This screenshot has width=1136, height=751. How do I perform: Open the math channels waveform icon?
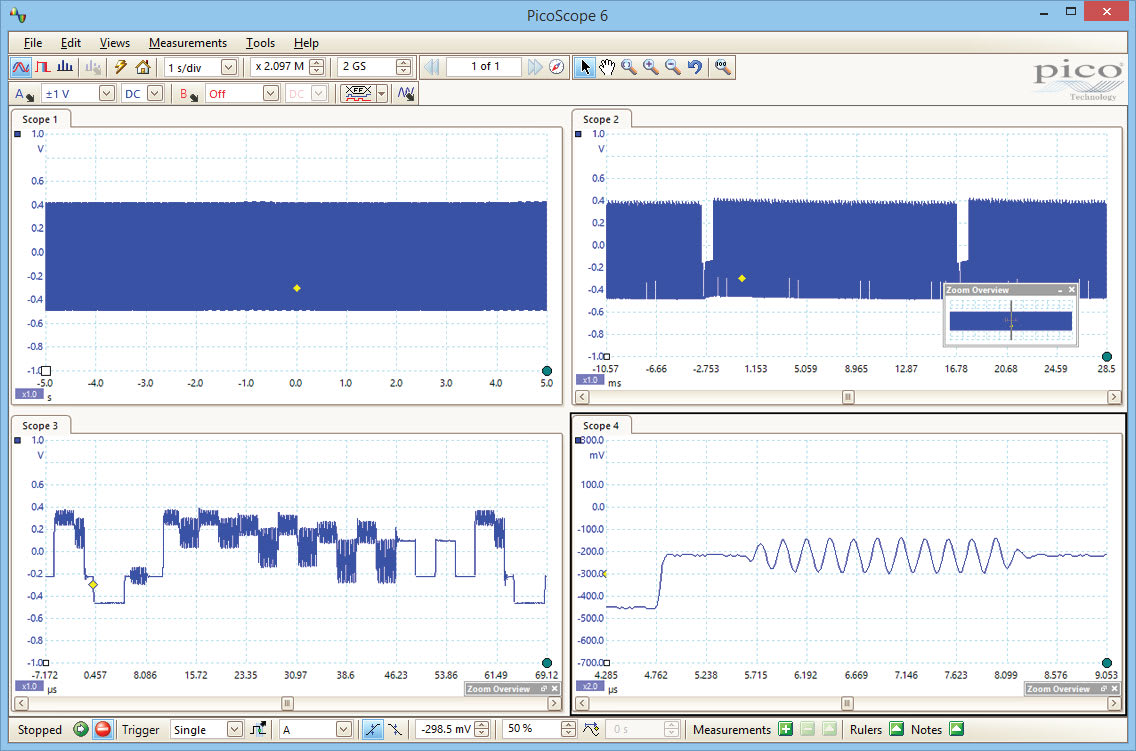(x=406, y=93)
